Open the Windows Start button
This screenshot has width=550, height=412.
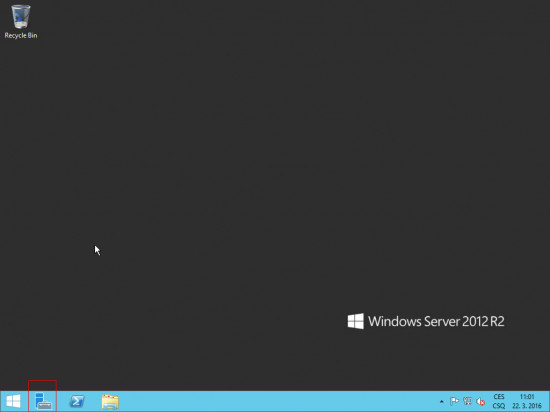coord(13,401)
